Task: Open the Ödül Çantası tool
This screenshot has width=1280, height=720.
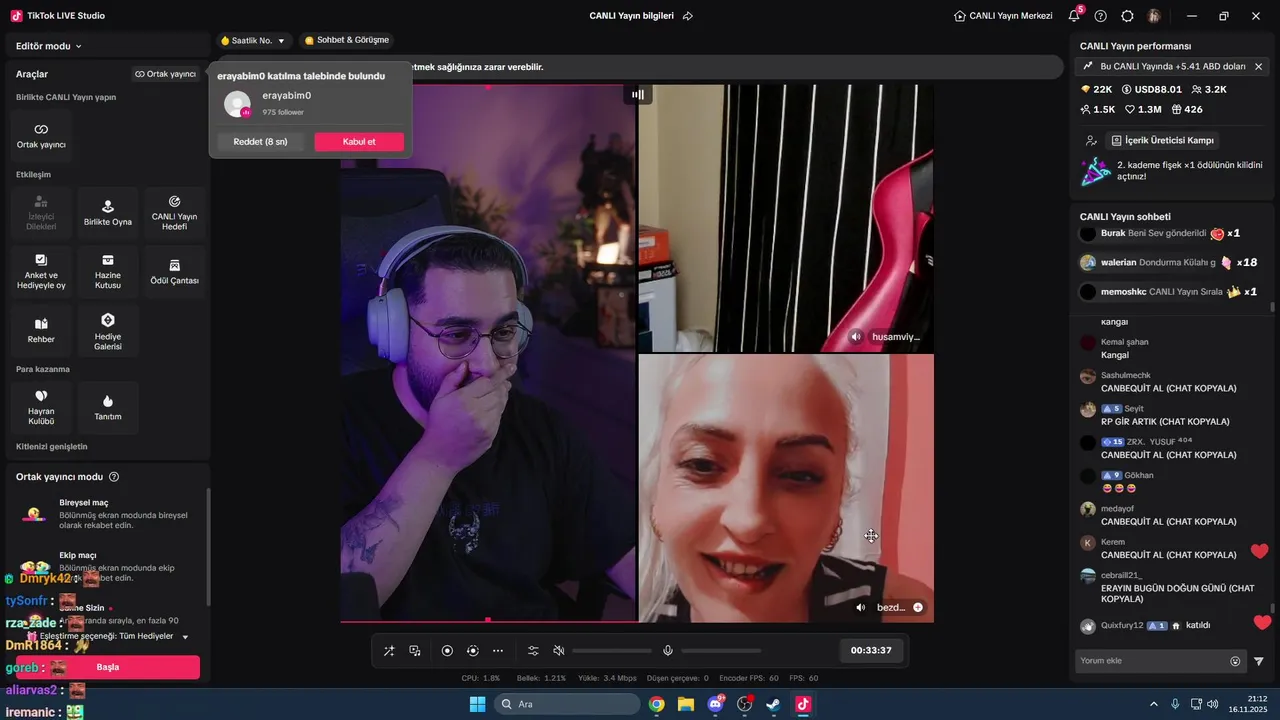Action: click(x=174, y=271)
